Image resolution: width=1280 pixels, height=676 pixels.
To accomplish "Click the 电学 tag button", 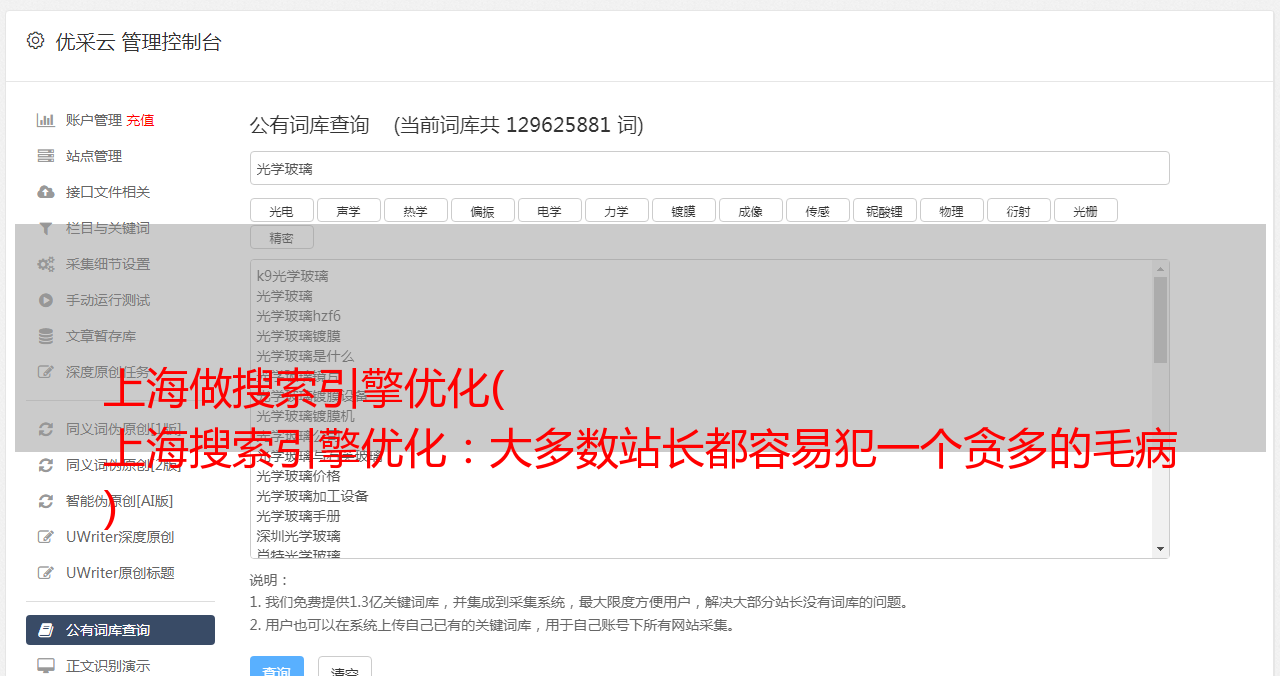I will point(550,210).
